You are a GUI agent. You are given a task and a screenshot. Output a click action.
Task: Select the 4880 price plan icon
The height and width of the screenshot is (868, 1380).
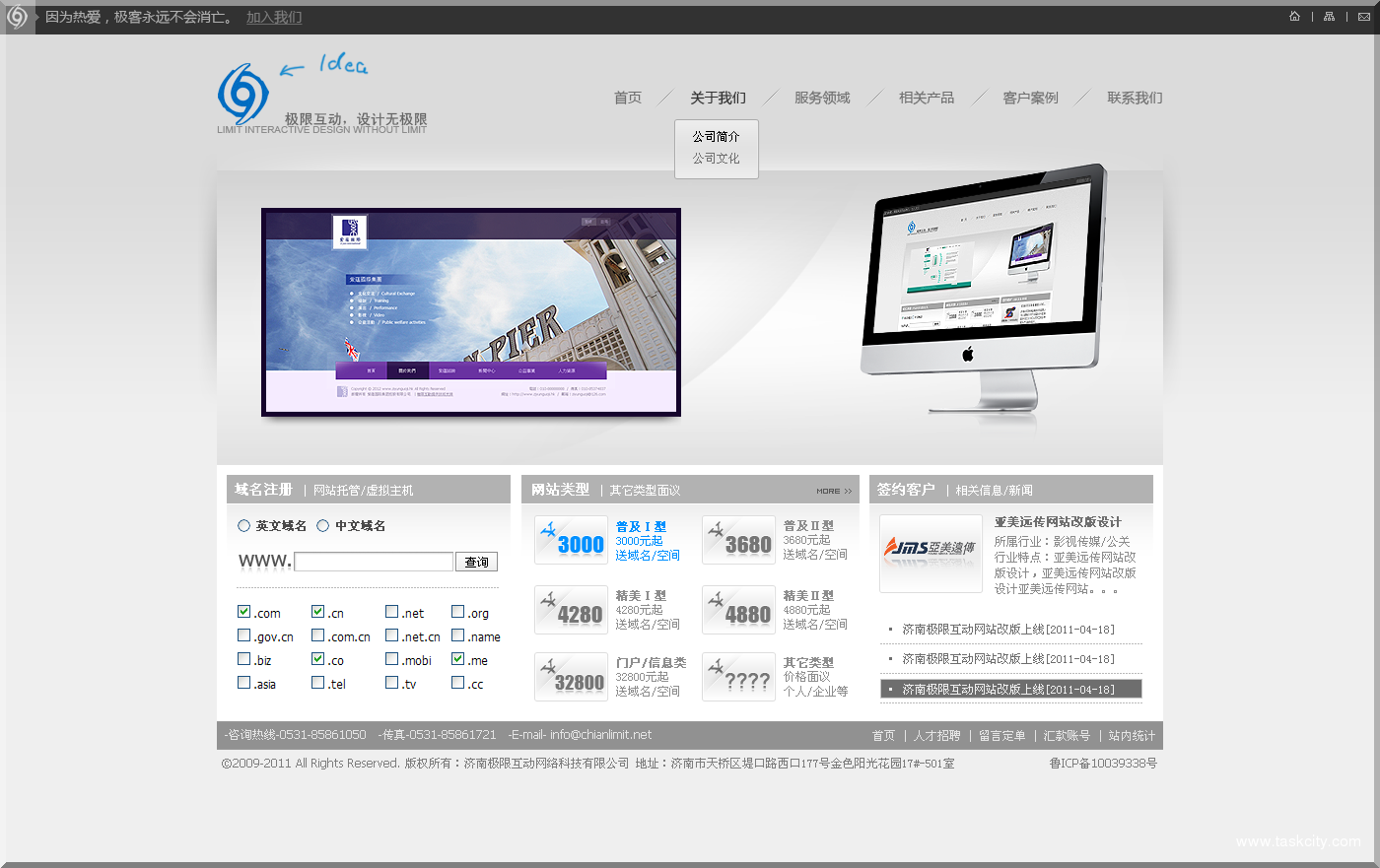point(739,610)
